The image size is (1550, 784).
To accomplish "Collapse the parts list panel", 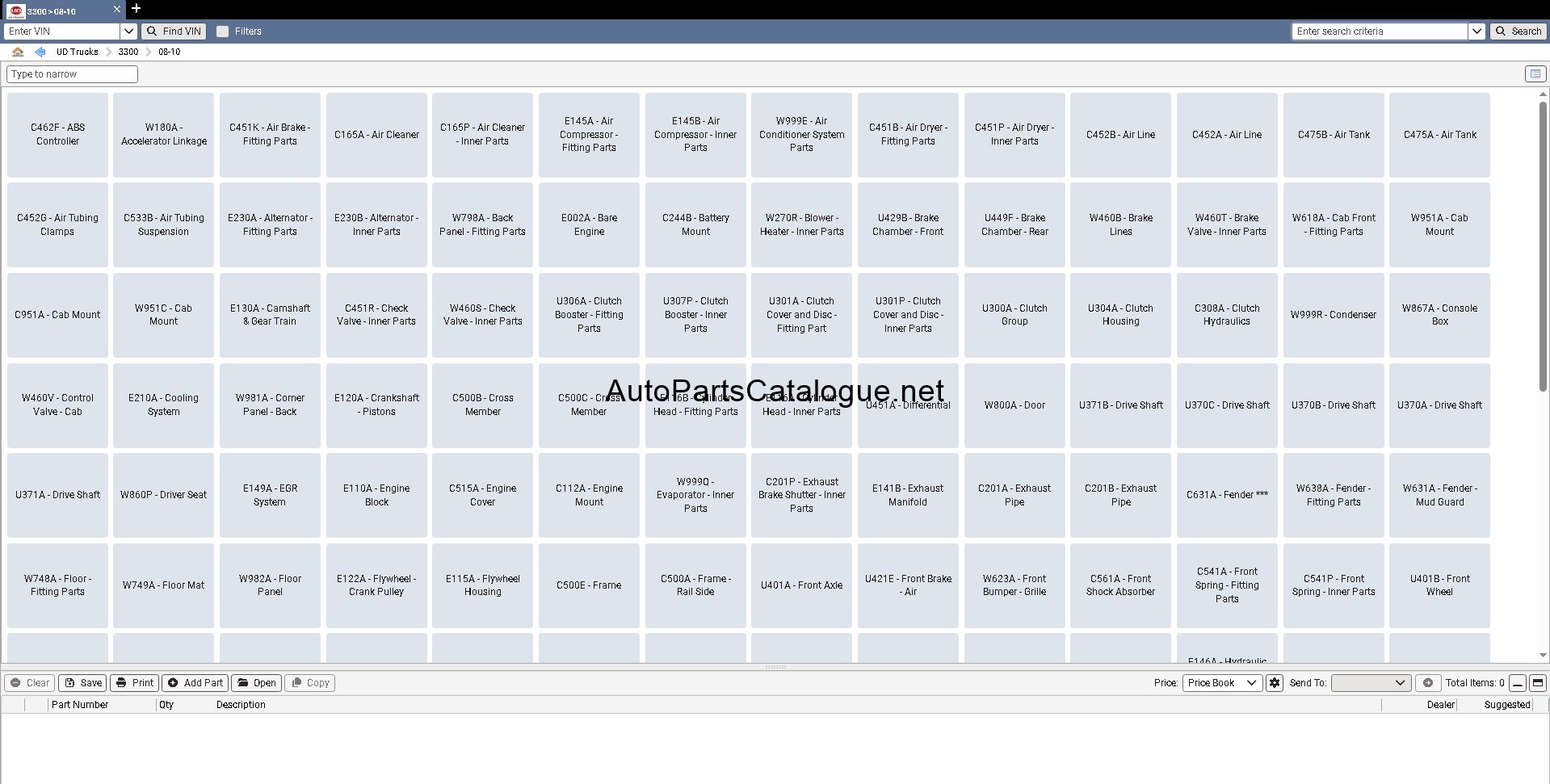I will click(x=1518, y=683).
